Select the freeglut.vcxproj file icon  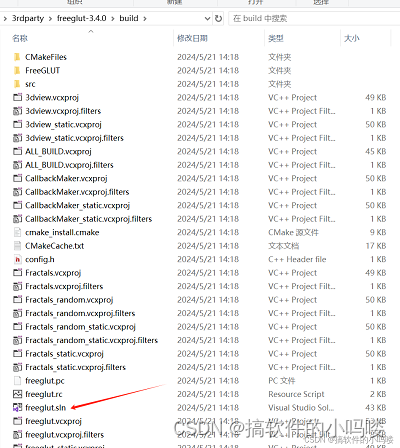(17, 421)
